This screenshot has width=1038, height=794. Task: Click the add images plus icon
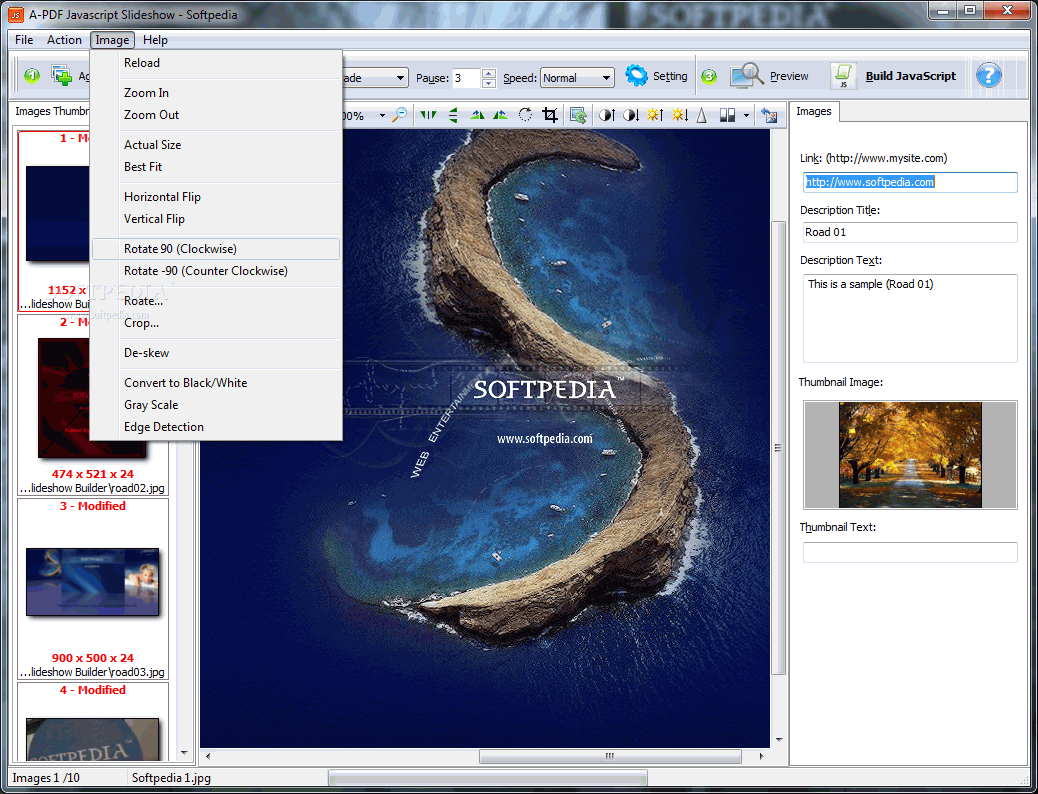[x=62, y=75]
